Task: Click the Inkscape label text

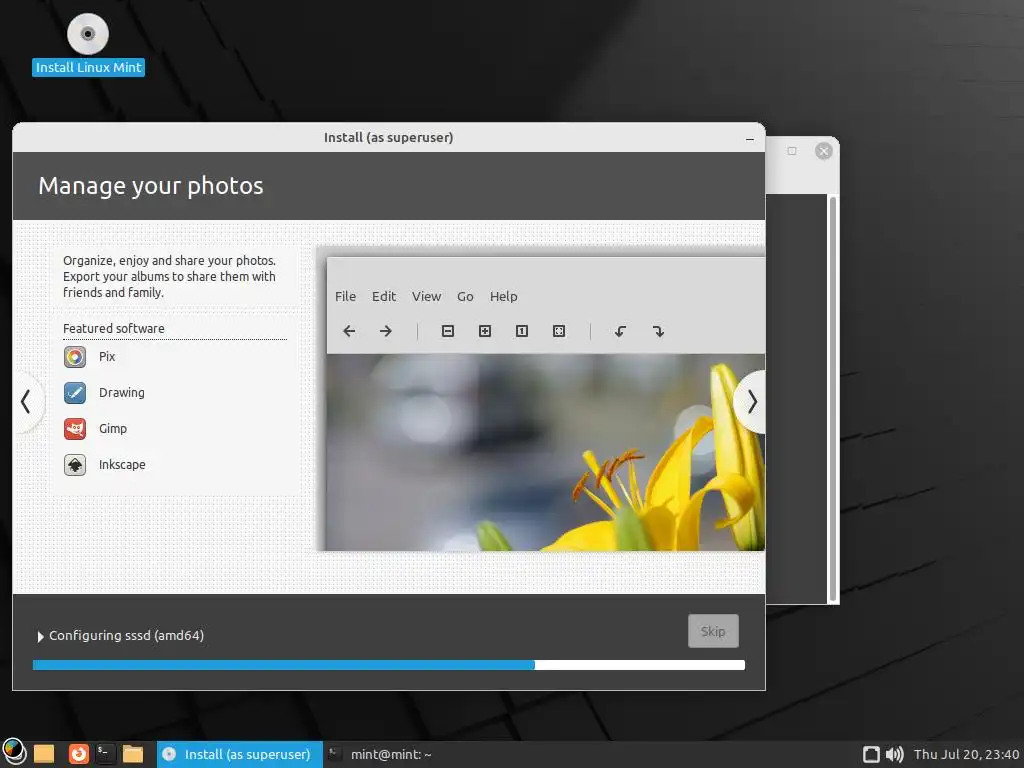Action: coord(122,464)
